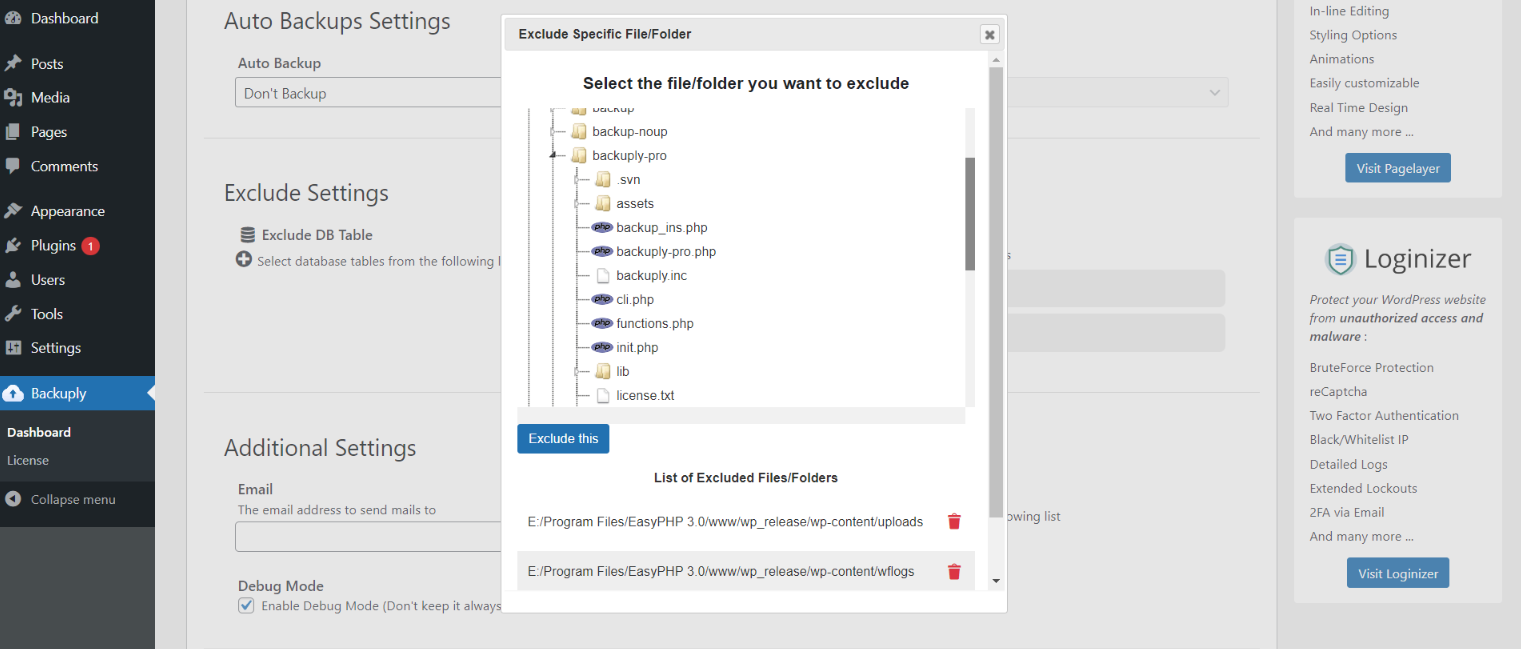Click the Loginizer shield logo
This screenshot has height=649, width=1521.
coord(1340,258)
